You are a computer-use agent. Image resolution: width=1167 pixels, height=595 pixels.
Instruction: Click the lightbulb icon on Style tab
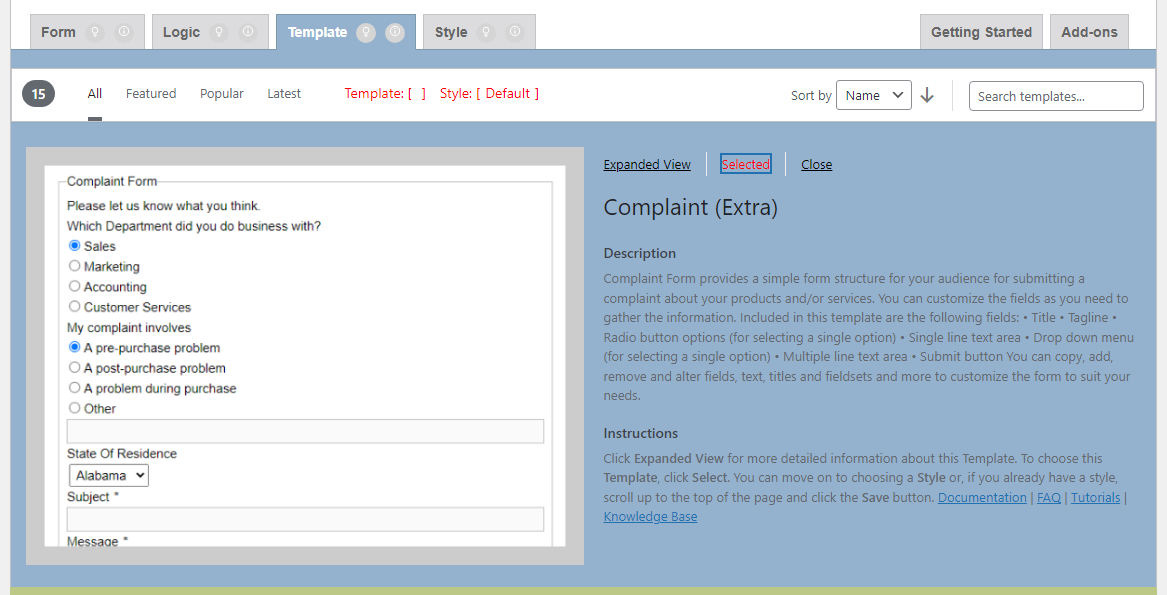[486, 32]
